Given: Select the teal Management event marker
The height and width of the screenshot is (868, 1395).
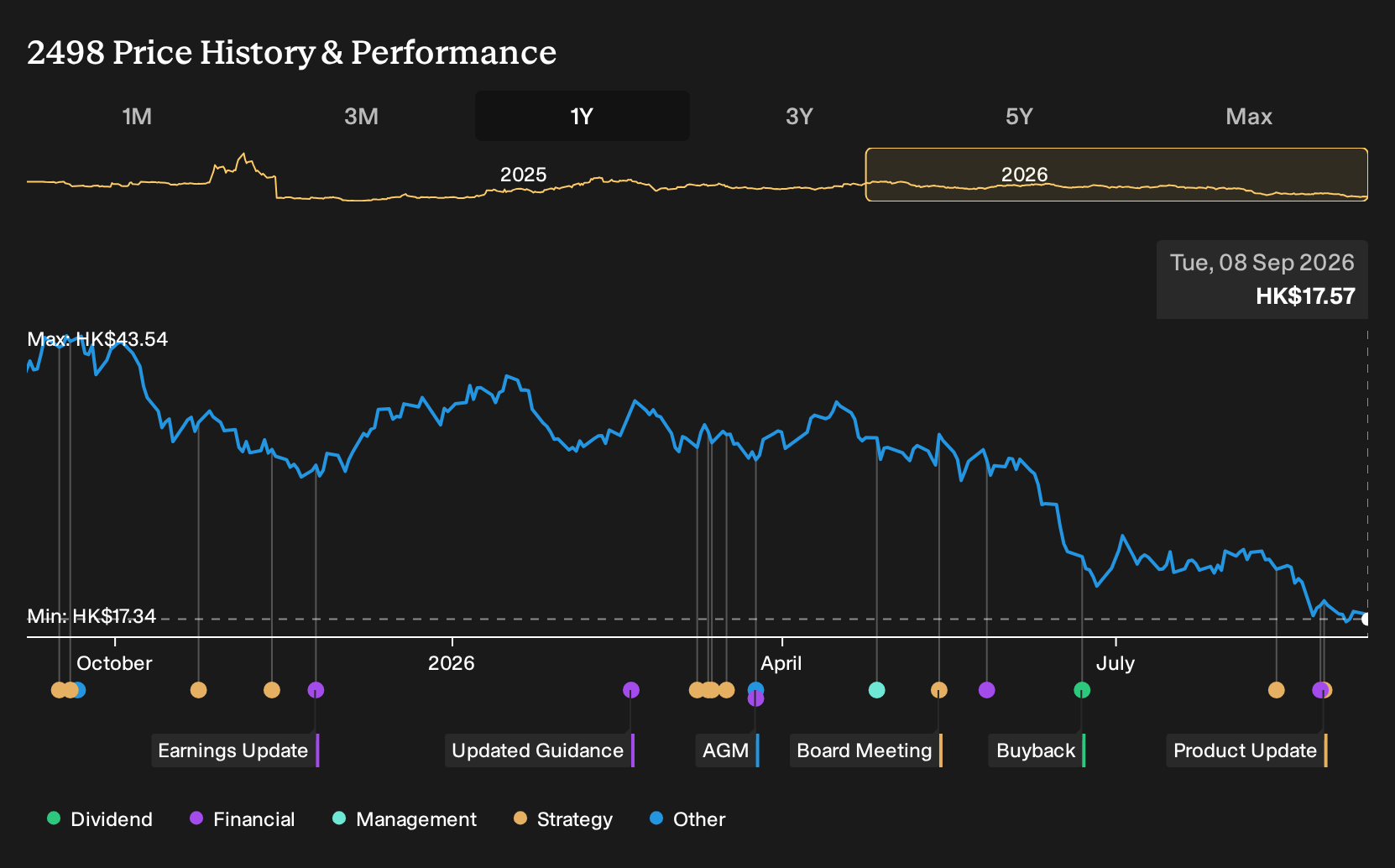Looking at the screenshot, I should 876,690.
